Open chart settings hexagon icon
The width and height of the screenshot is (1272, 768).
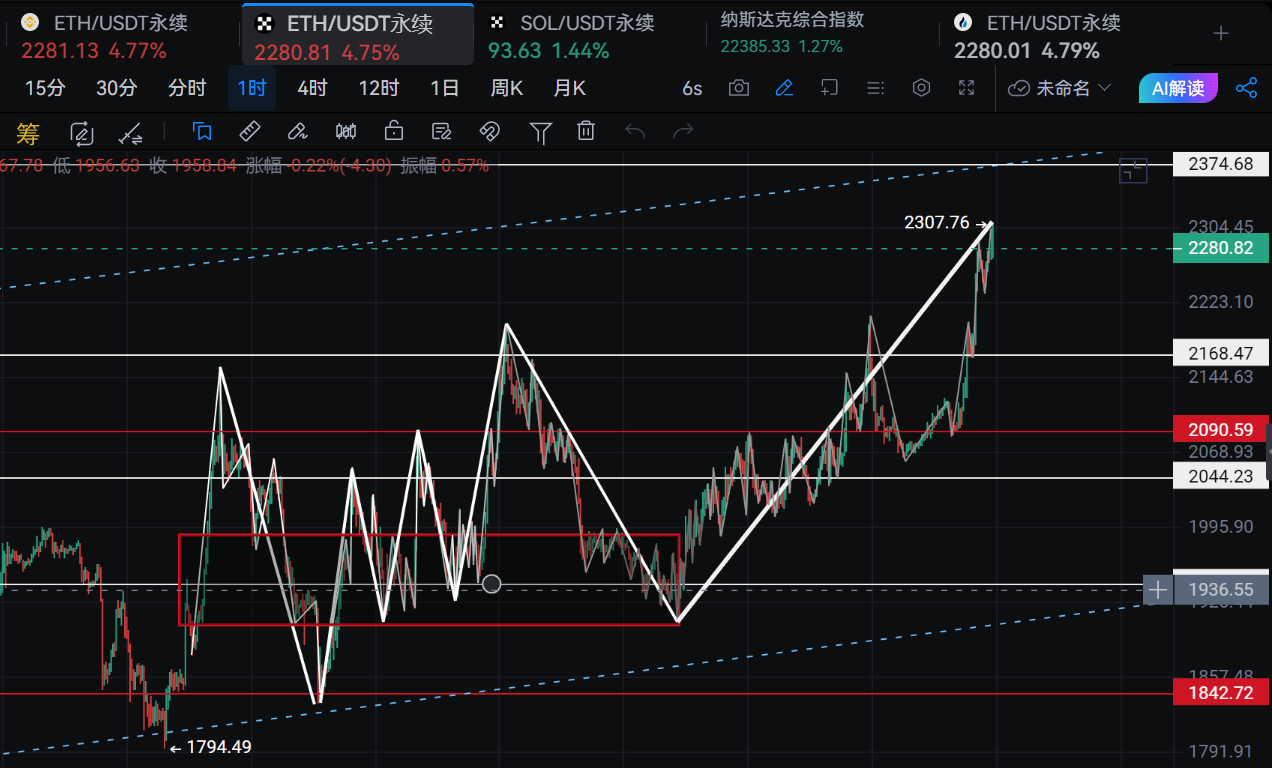(x=921, y=88)
